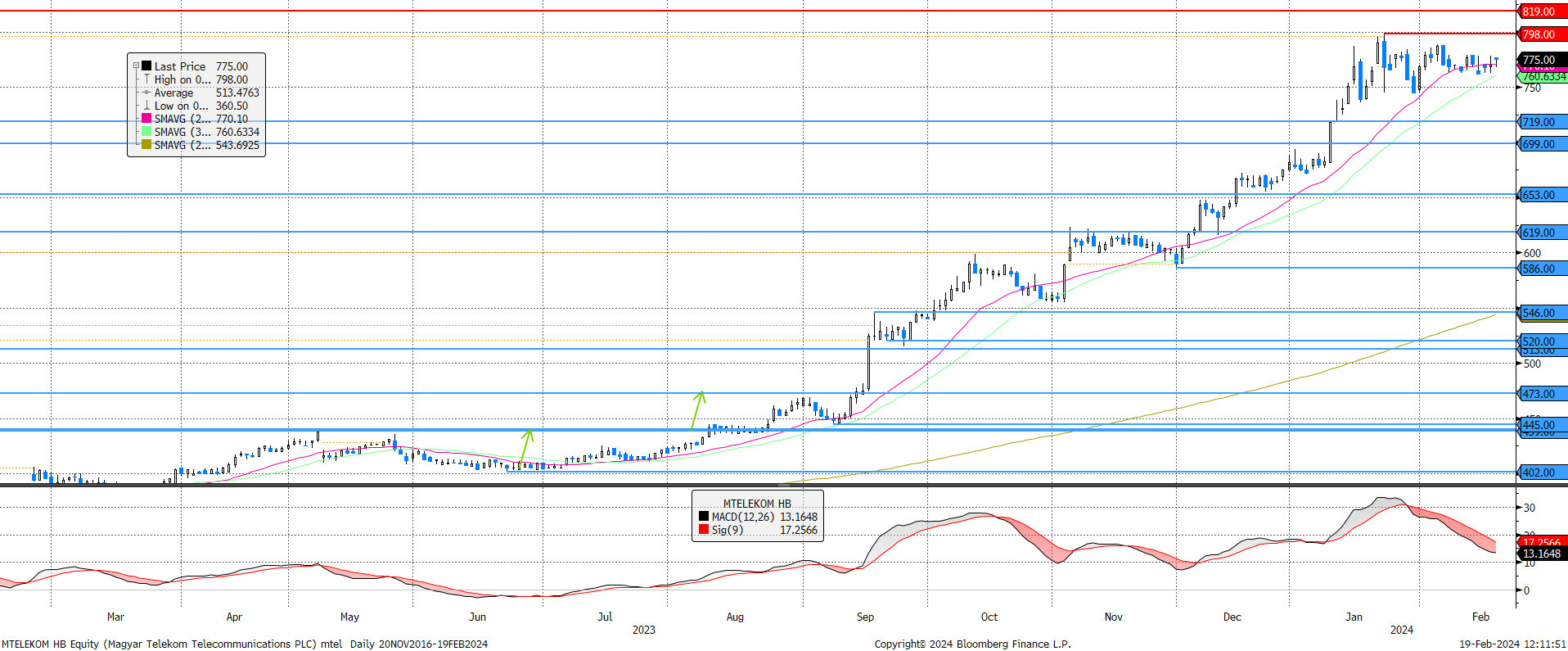Screen dimensions: 1568x651
Task: Select the 520.00 horizontal line label
Action: tap(1541, 341)
